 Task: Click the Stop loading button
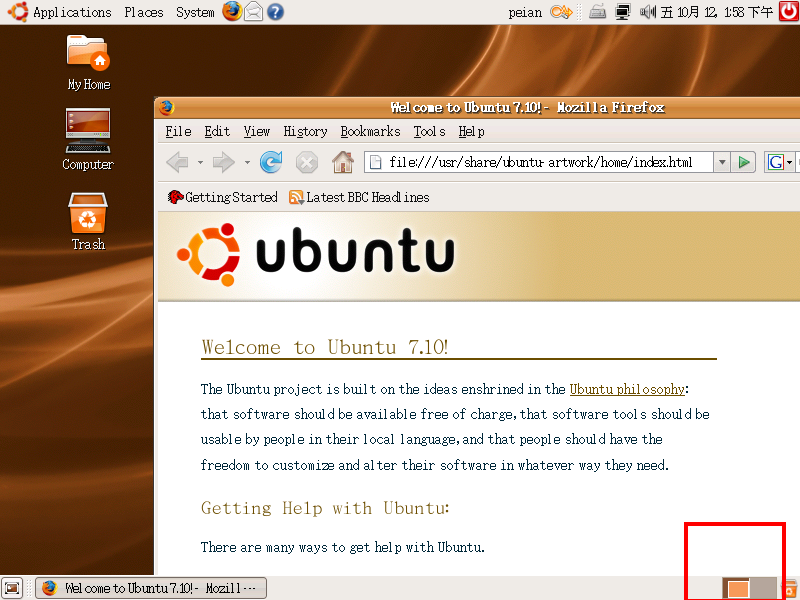[x=307, y=163]
